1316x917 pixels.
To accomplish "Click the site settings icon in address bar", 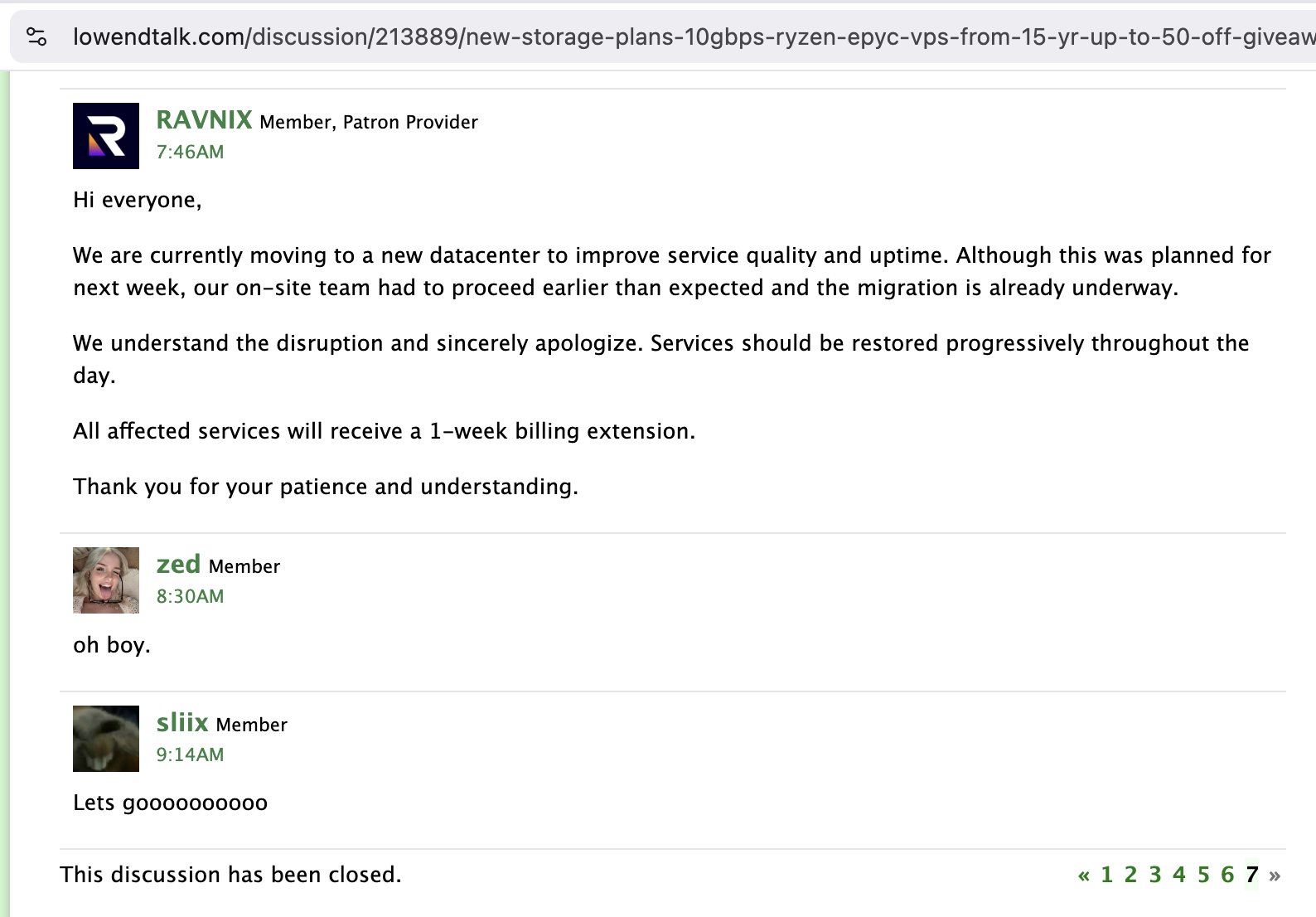I will click(x=36, y=36).
